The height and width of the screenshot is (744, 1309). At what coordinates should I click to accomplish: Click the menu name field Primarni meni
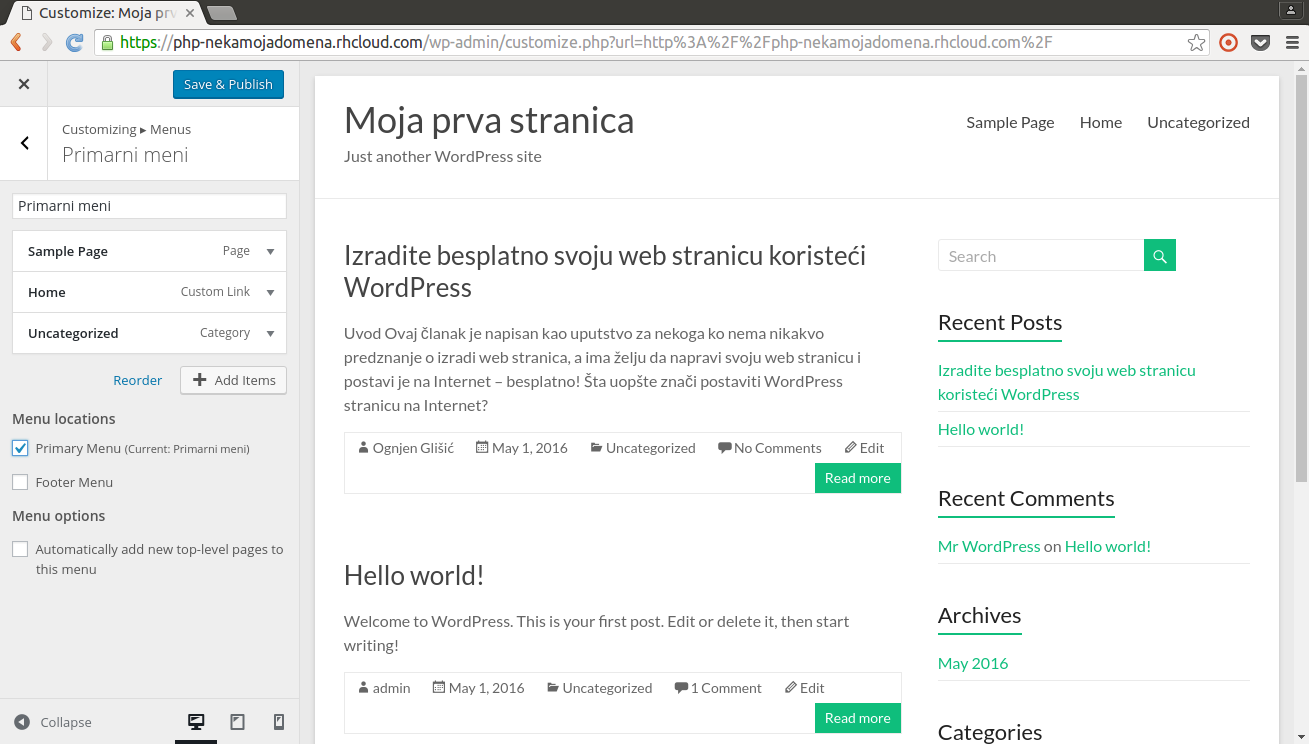point(149,206)
